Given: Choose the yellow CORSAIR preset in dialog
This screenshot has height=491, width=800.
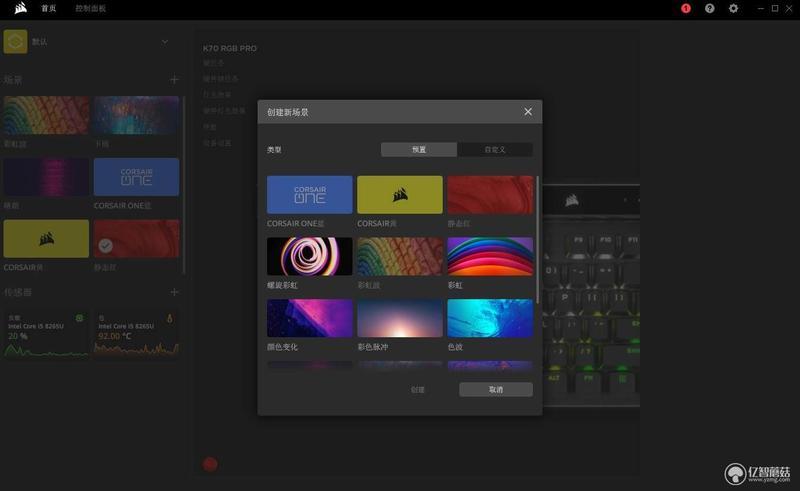Looking at the screenshot, I should [x=400, y=194].
